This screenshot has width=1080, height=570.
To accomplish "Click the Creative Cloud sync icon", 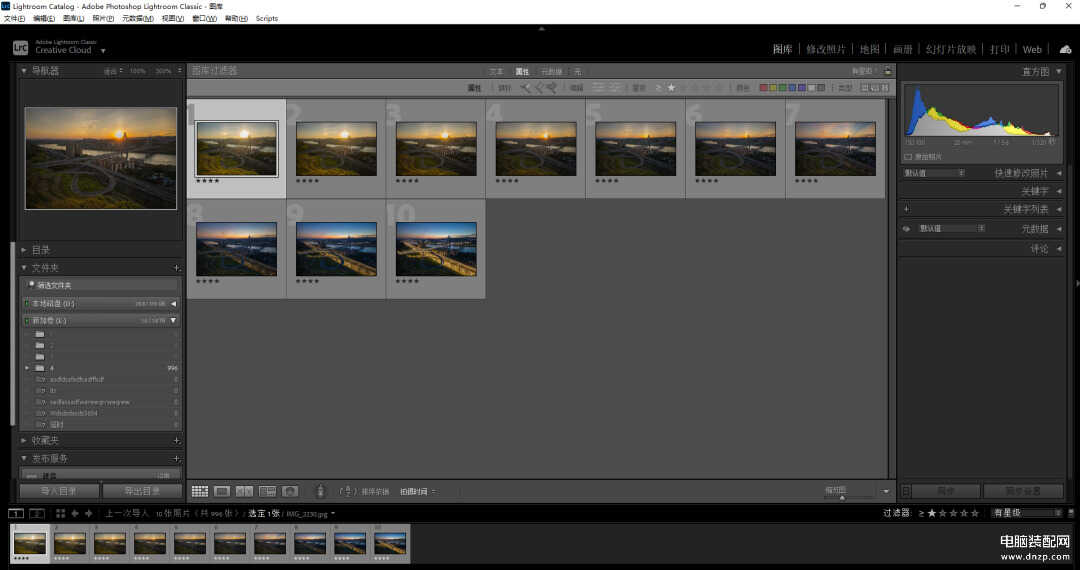I will [1065, 49].
